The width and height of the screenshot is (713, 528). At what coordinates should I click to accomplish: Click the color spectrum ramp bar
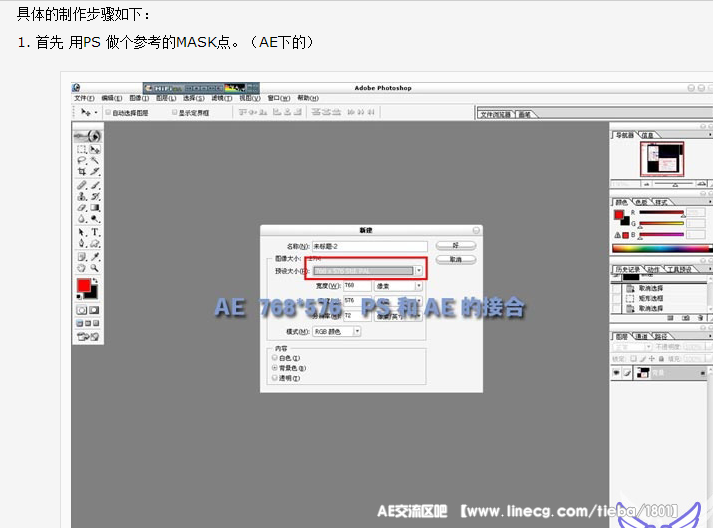click(662, 248)
